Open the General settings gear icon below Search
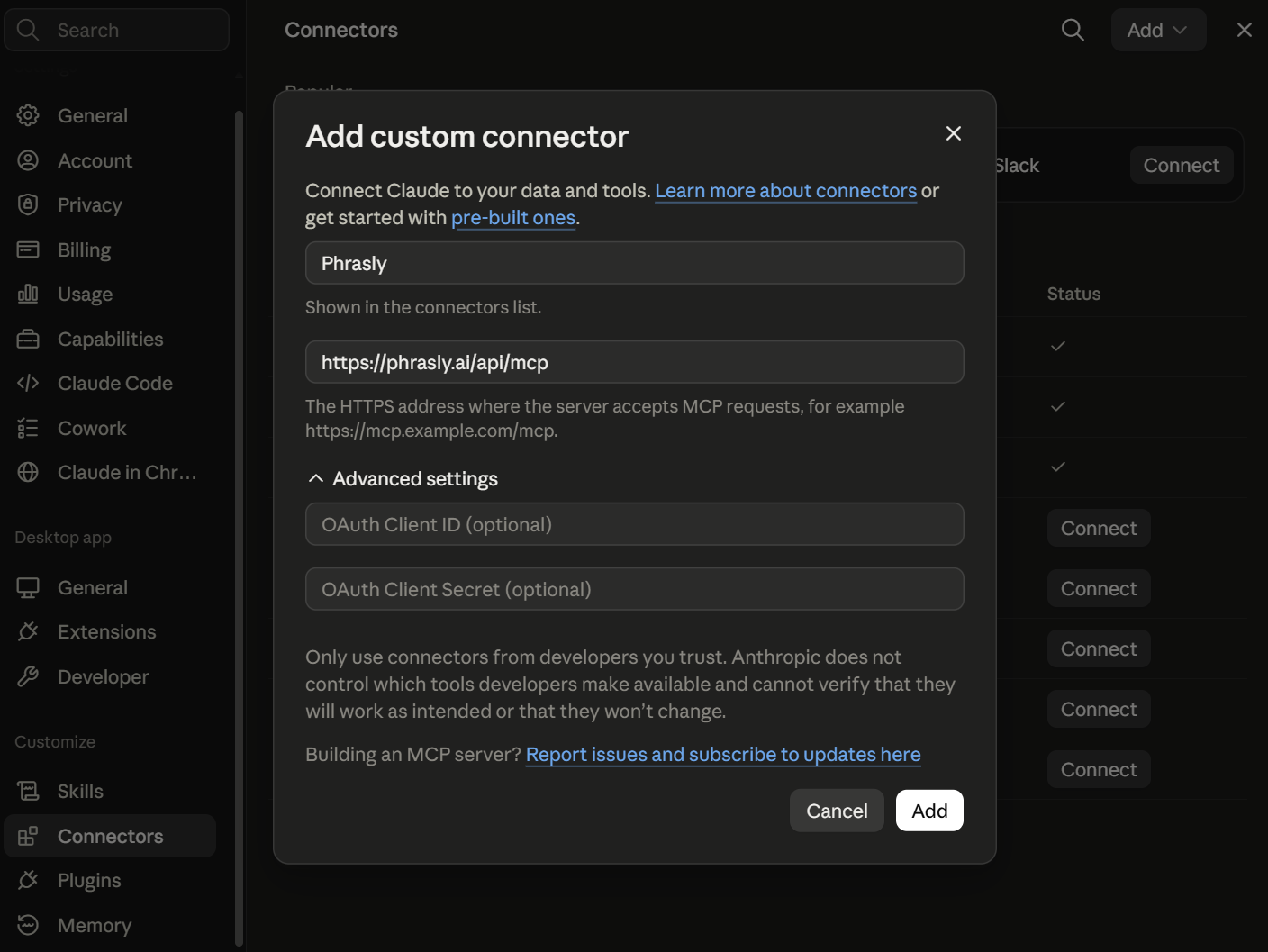 28,115
